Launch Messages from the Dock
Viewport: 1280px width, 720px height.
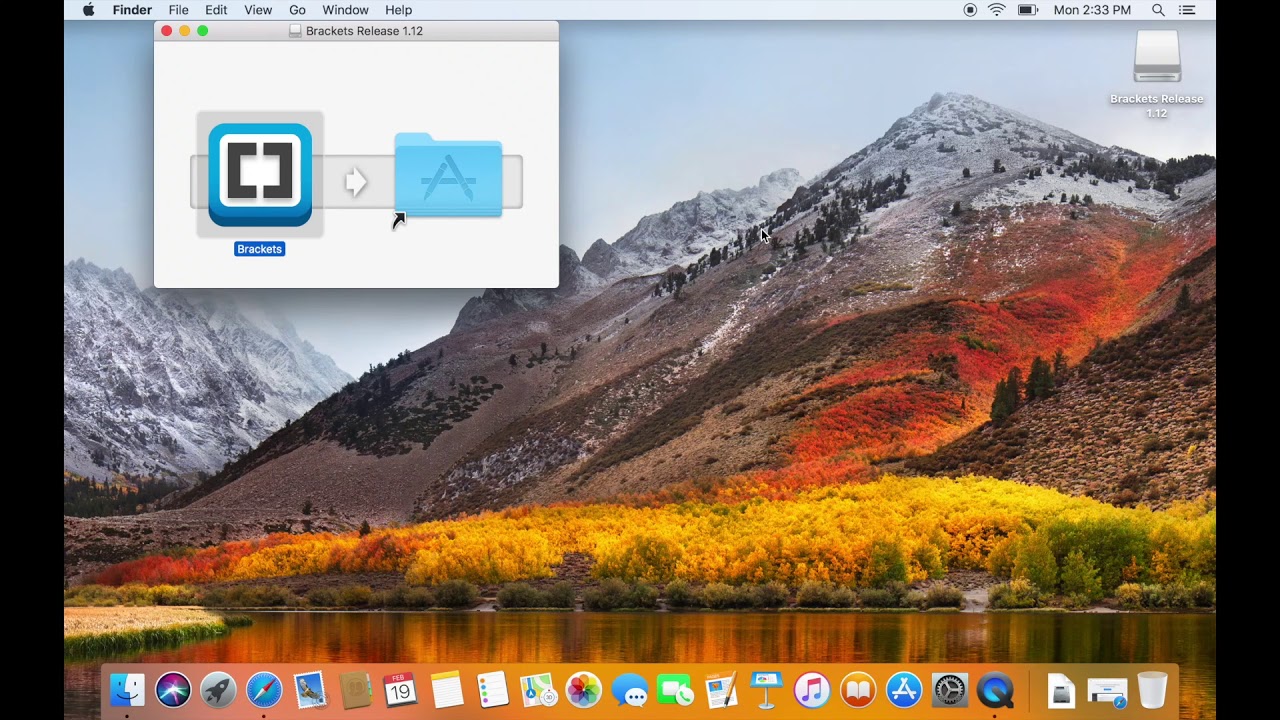pos(630,690)
